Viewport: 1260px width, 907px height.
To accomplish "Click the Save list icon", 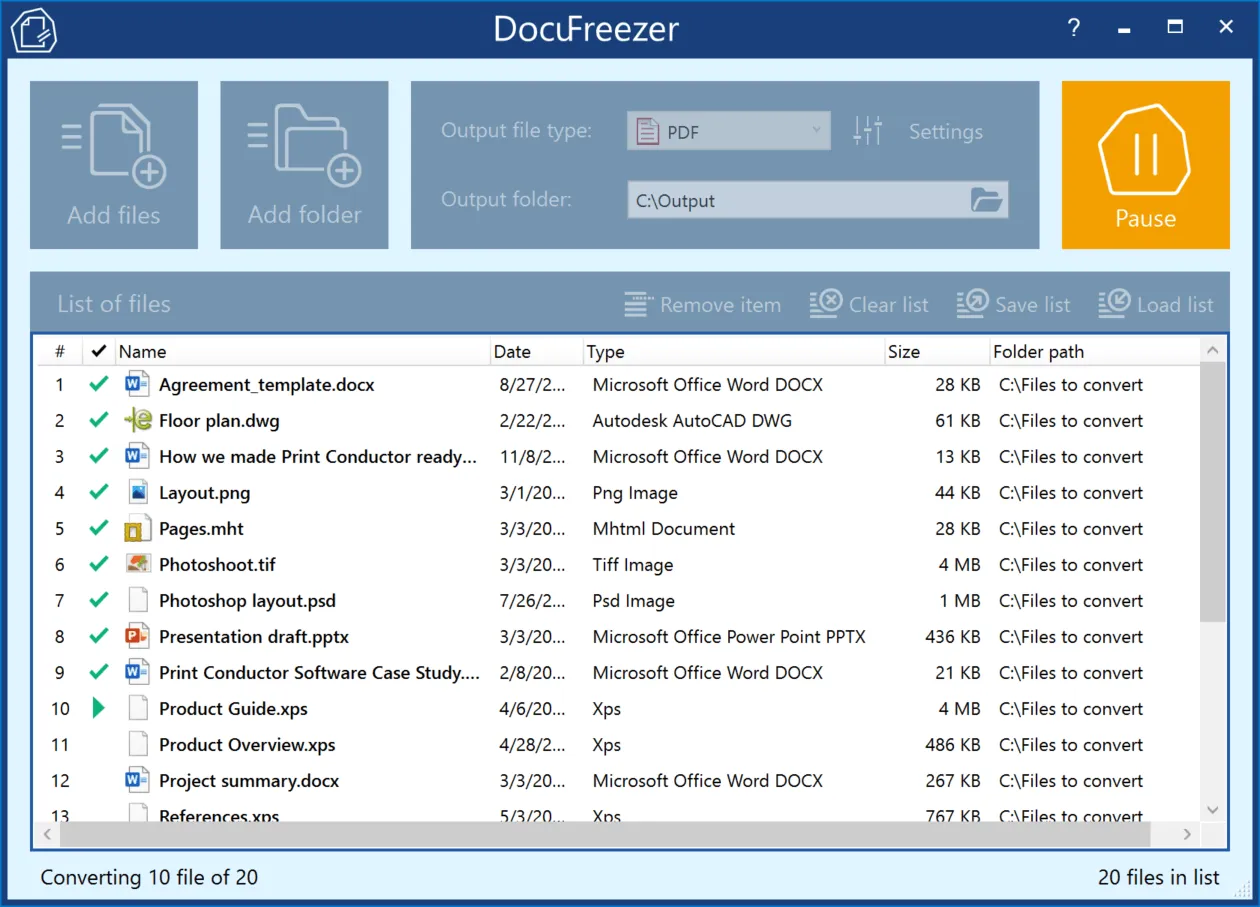I will (972, 304).
